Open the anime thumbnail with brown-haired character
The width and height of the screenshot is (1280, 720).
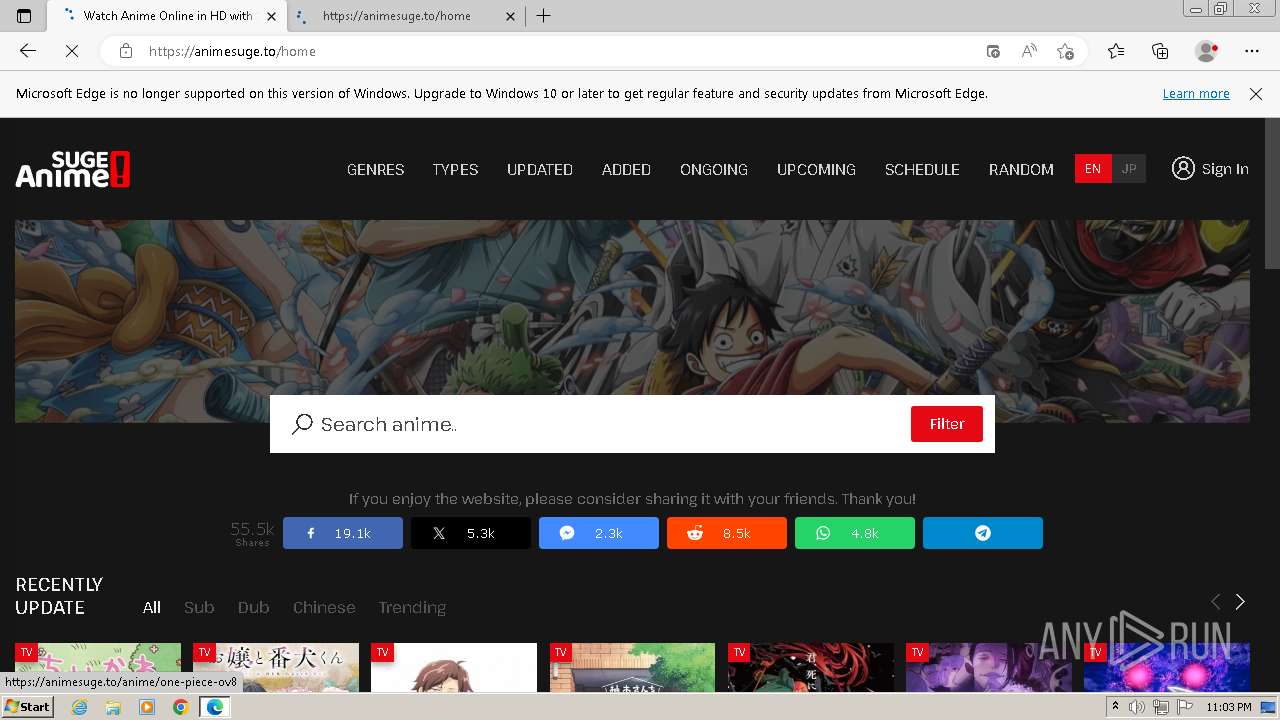tap(454, 667)
